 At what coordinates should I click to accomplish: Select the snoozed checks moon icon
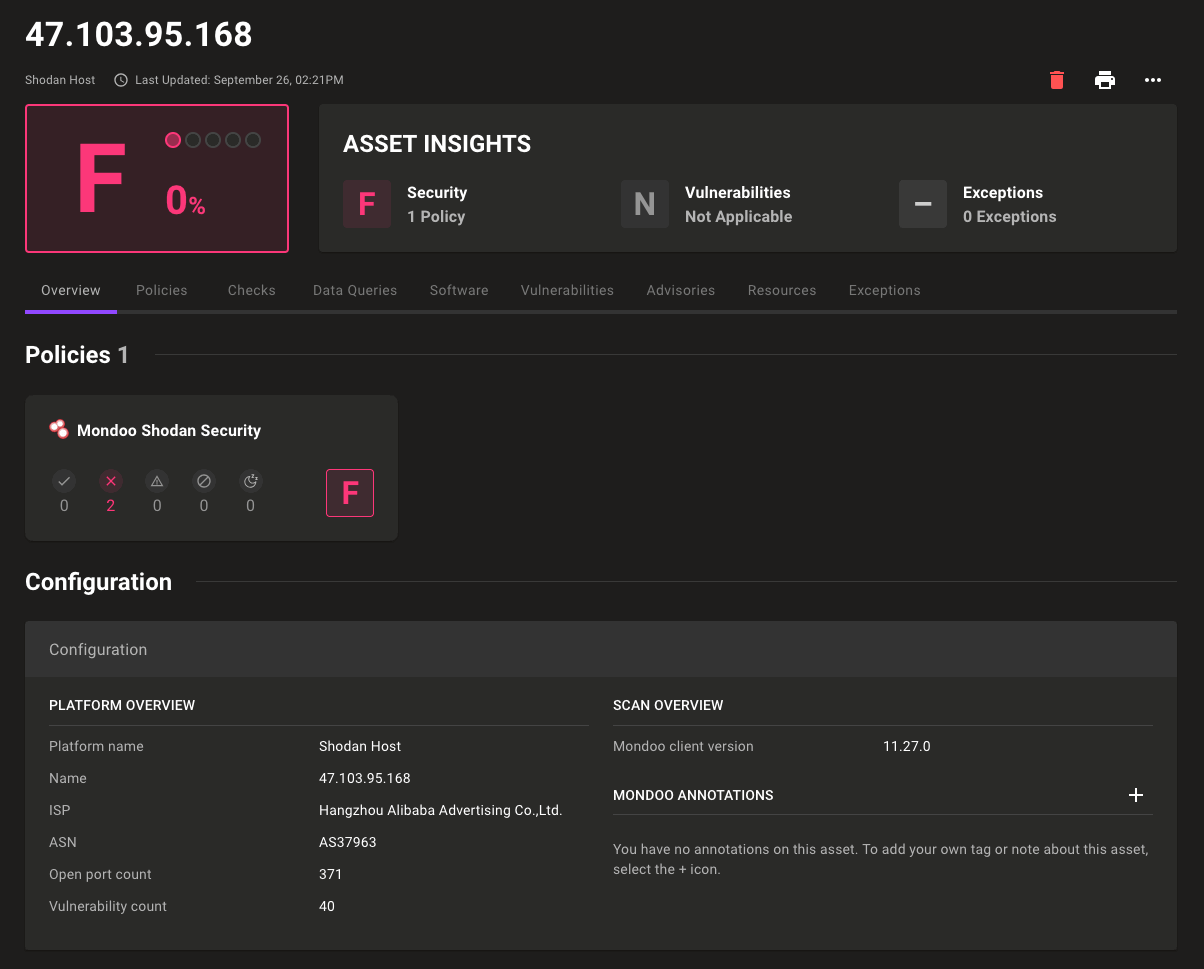click(250, 480)
